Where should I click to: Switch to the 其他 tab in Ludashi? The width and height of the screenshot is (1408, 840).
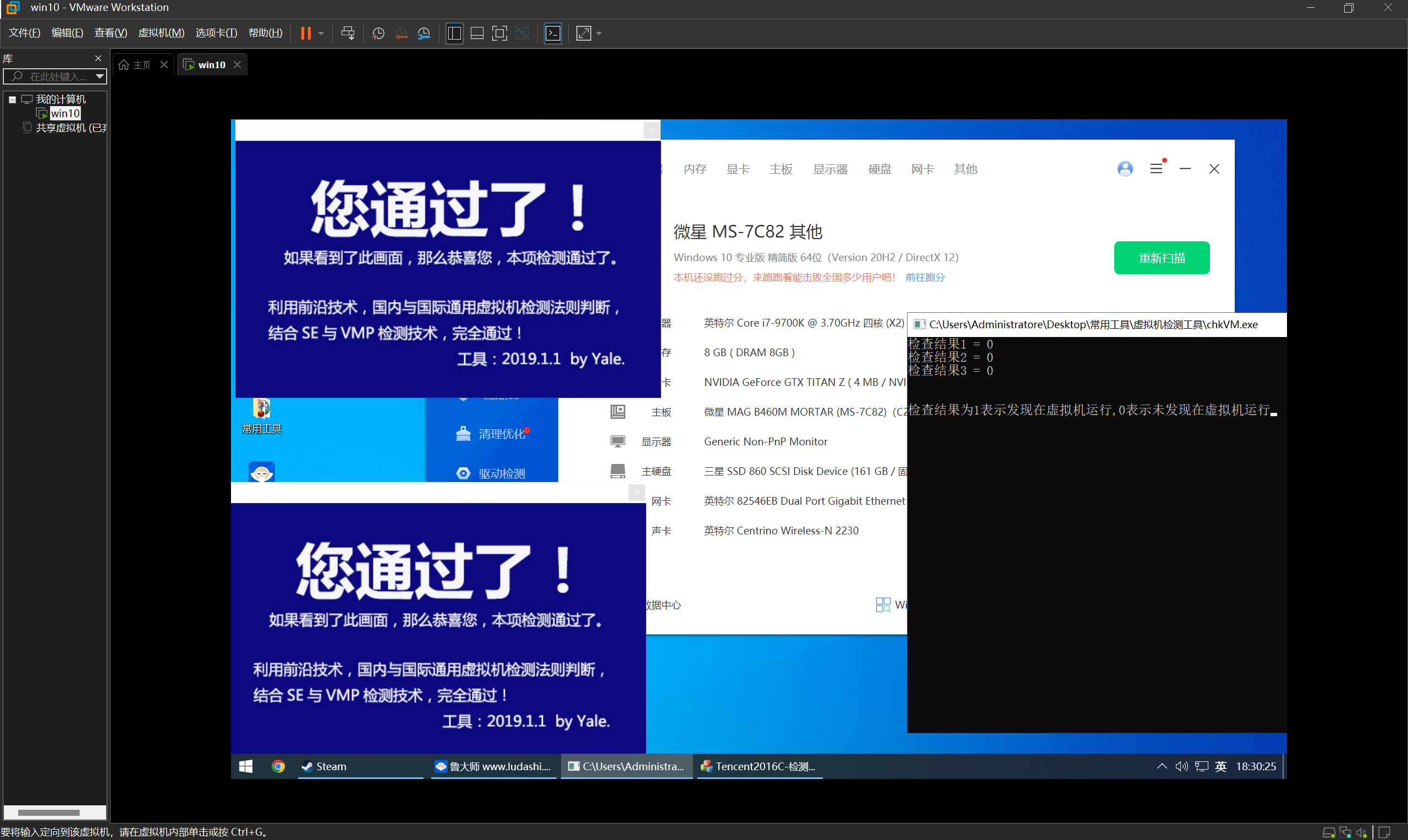coord(965,169)
